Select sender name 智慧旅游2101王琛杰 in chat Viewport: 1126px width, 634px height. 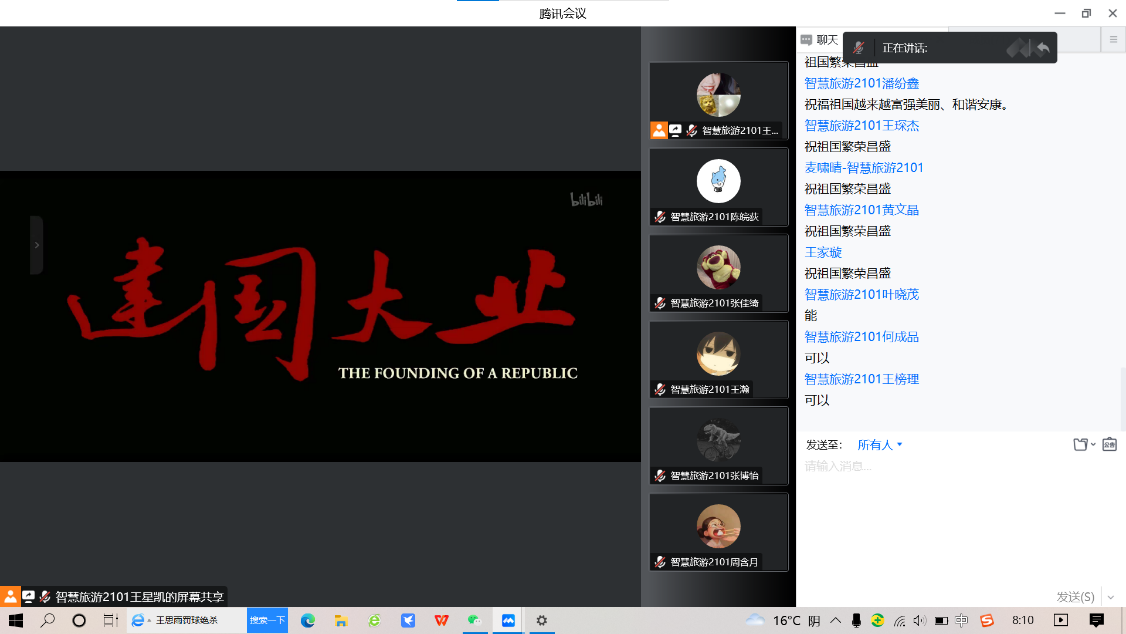(x=862, y=126)
